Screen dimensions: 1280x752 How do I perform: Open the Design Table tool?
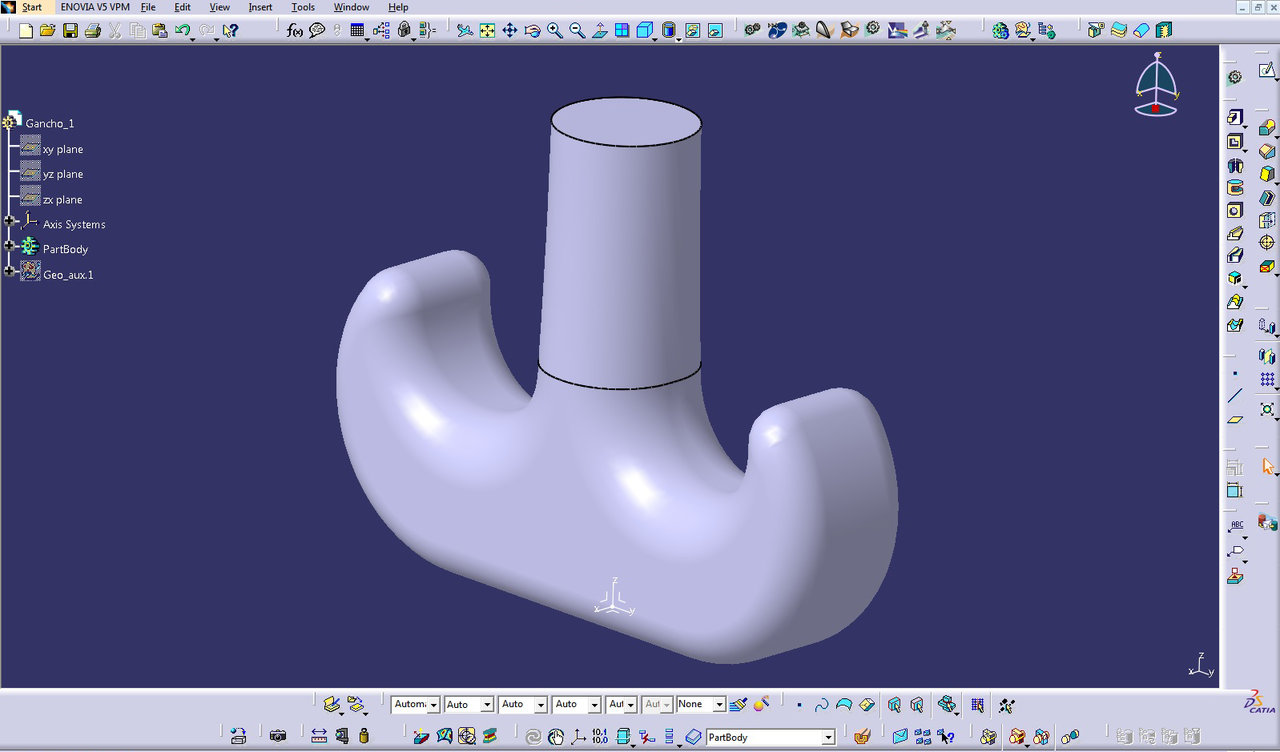pyautogui.click(x=357, y=31)
